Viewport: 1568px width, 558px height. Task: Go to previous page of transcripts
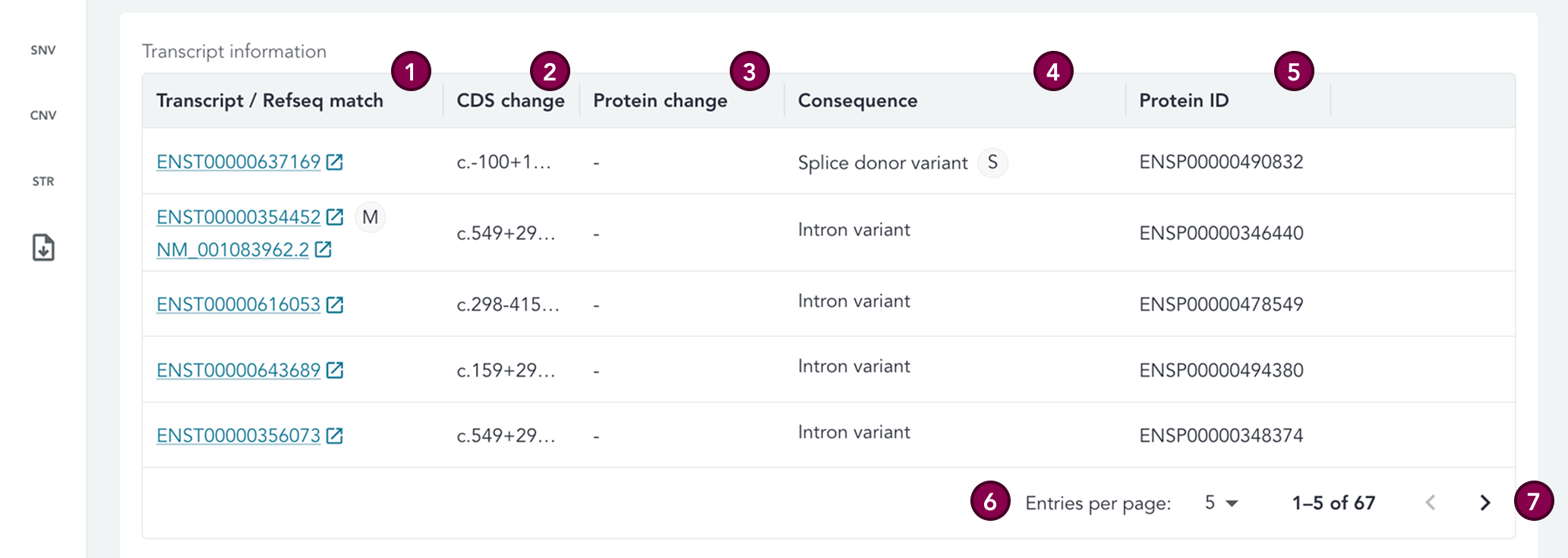(1431, 503)
